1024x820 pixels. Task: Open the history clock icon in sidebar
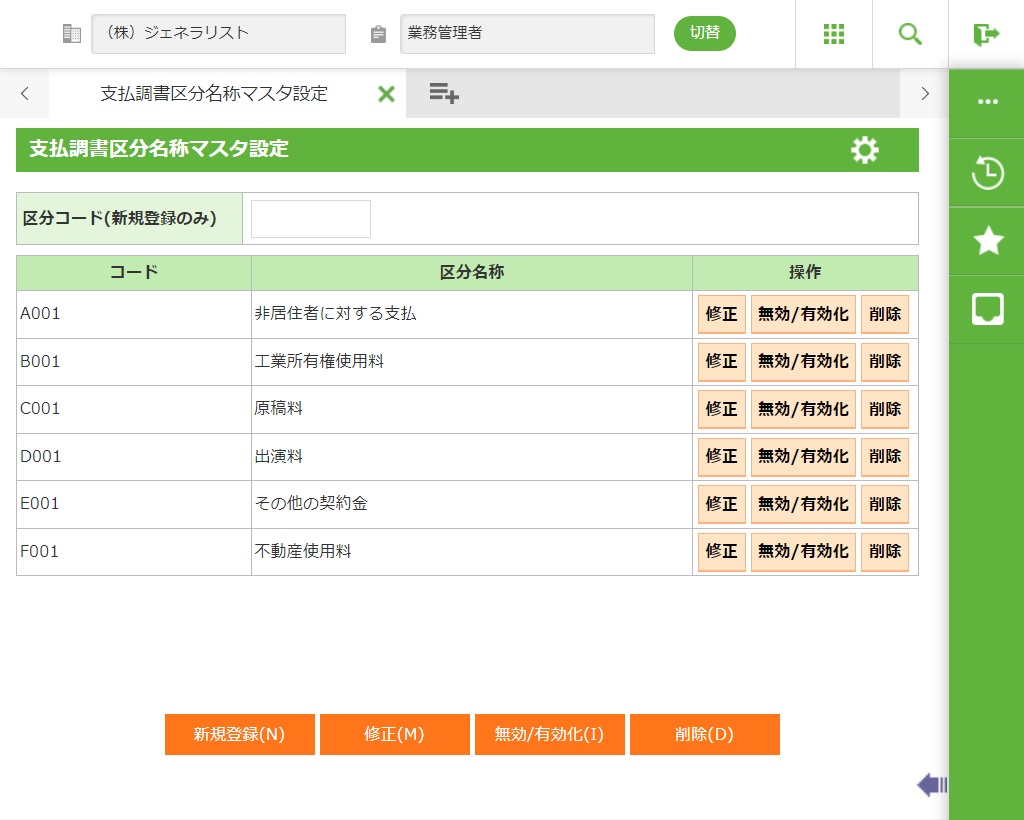pos(987,173)
